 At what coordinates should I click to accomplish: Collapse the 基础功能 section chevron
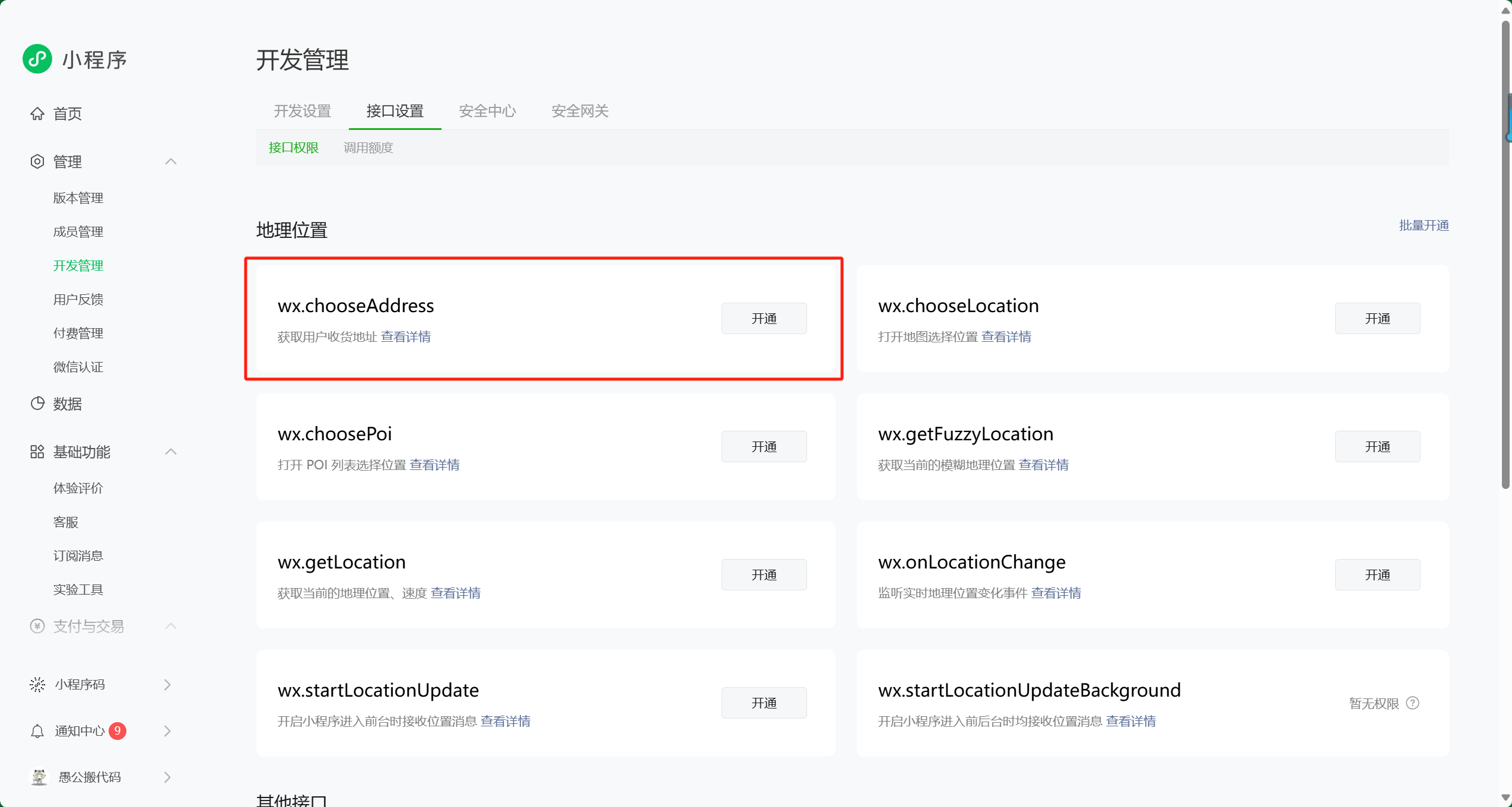[171, 452]
